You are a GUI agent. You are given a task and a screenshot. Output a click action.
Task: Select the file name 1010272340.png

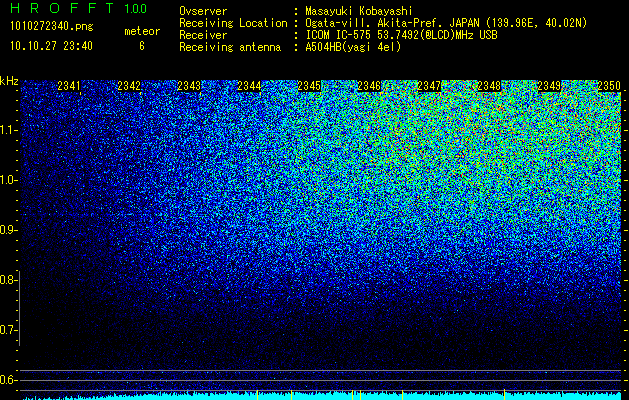tap(52, 27)
